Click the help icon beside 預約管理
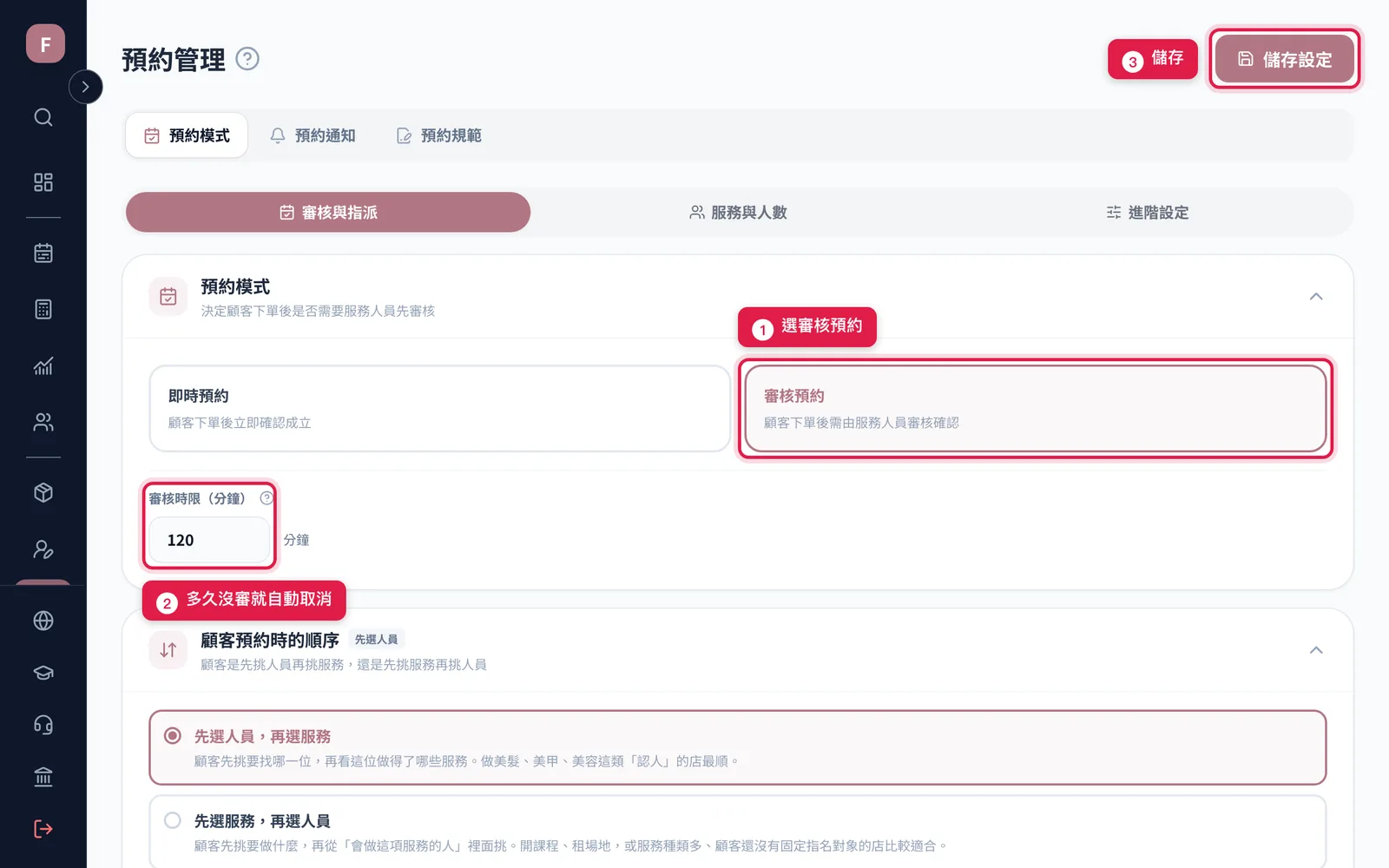 pyautogui.click(x=247, y=59)
